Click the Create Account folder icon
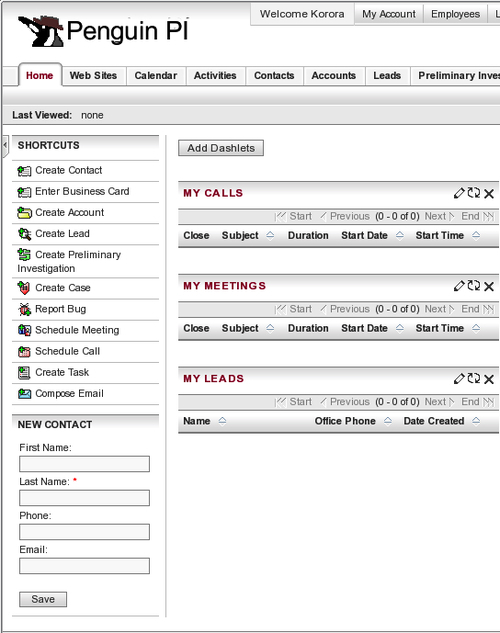This screenshot has width=500, height=633. 24,213
